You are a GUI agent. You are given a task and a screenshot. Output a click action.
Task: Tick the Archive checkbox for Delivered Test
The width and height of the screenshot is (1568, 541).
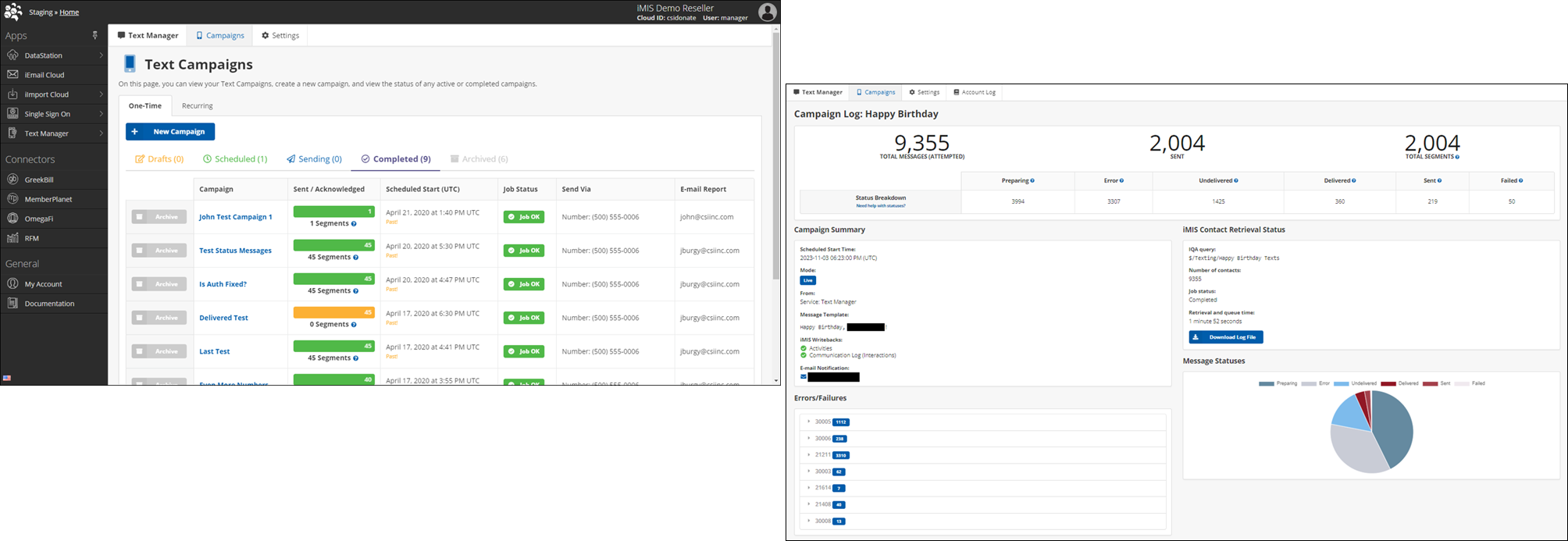(x=139, y=318)
